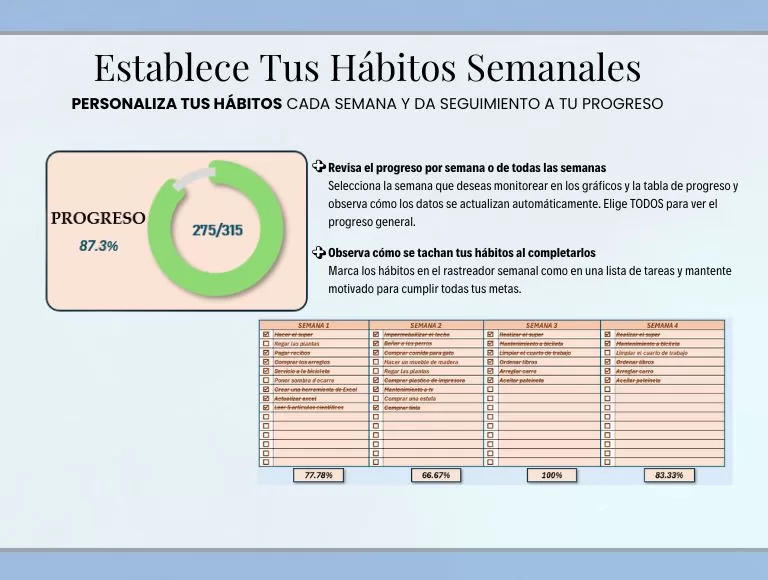
Task: Click the plus icon beside "Revisa el progreso por semana"
Action: coord(318,166)
